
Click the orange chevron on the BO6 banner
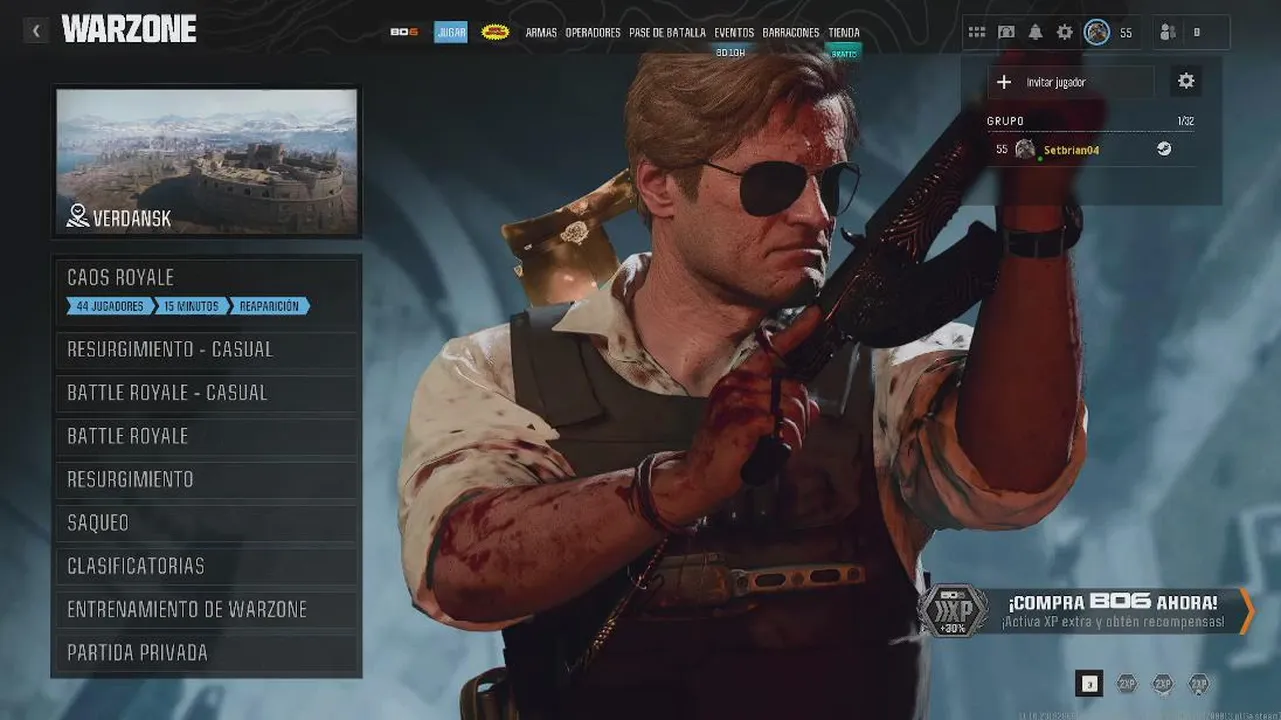coord(1246,610)
